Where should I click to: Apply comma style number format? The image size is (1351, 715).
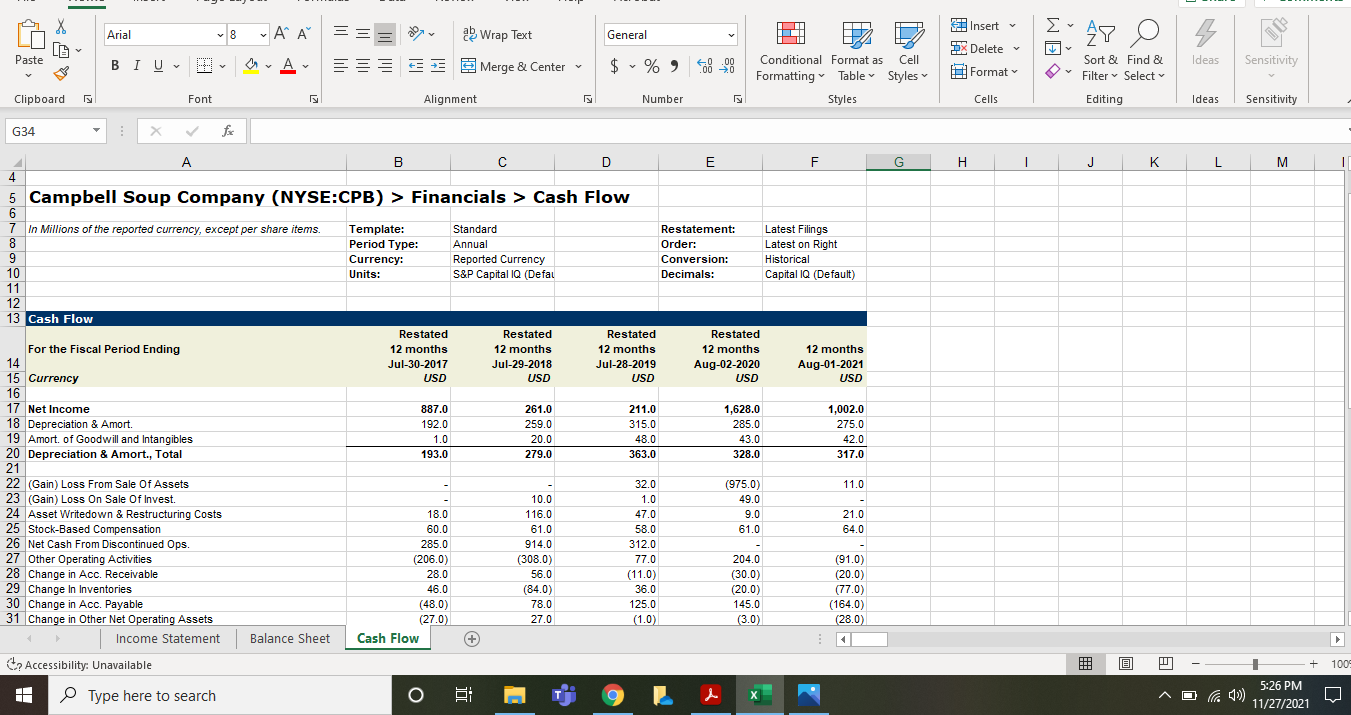click(676, 67)
